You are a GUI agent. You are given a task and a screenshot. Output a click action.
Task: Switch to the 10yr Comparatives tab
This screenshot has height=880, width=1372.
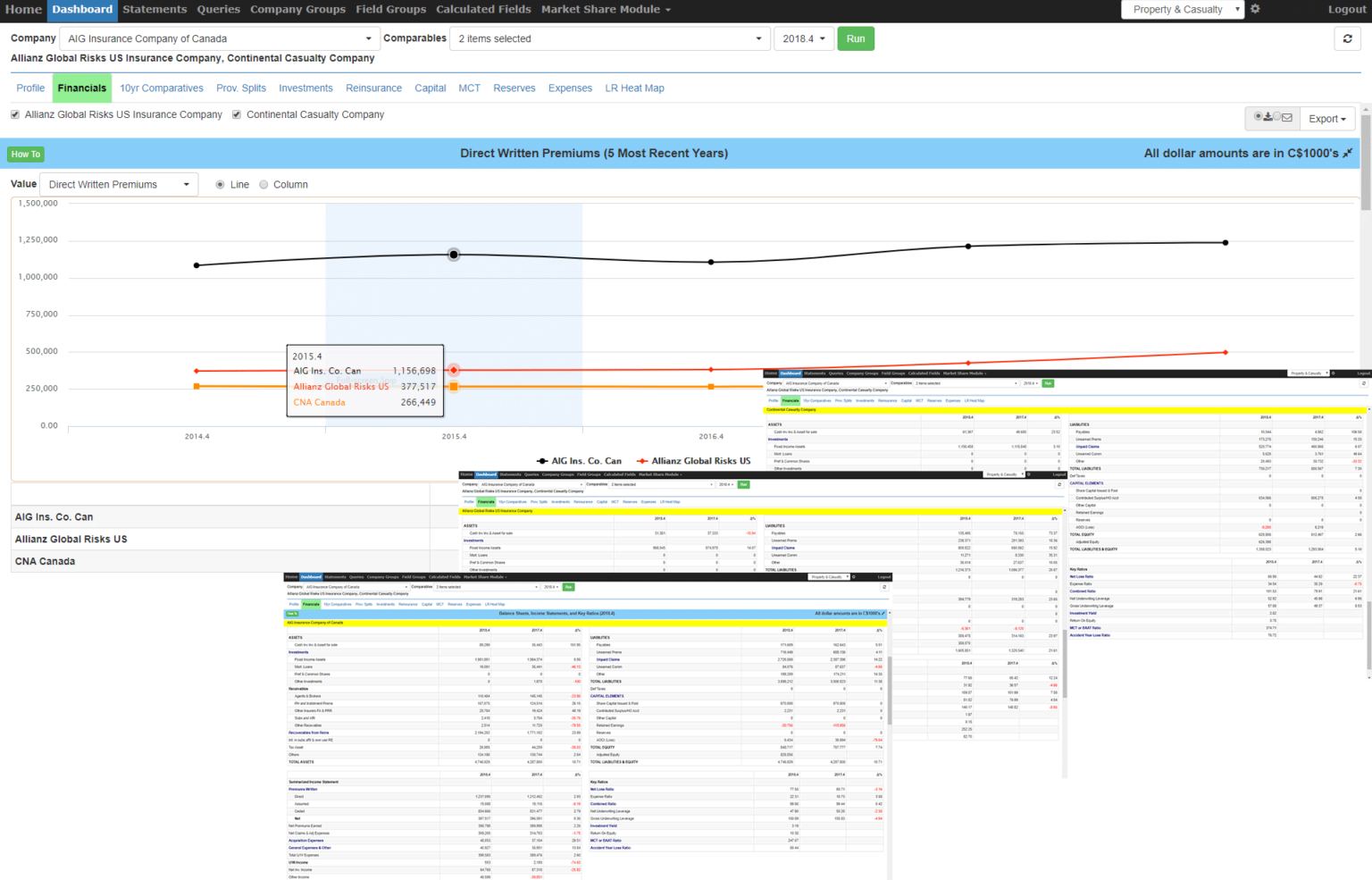click(162, 88)
